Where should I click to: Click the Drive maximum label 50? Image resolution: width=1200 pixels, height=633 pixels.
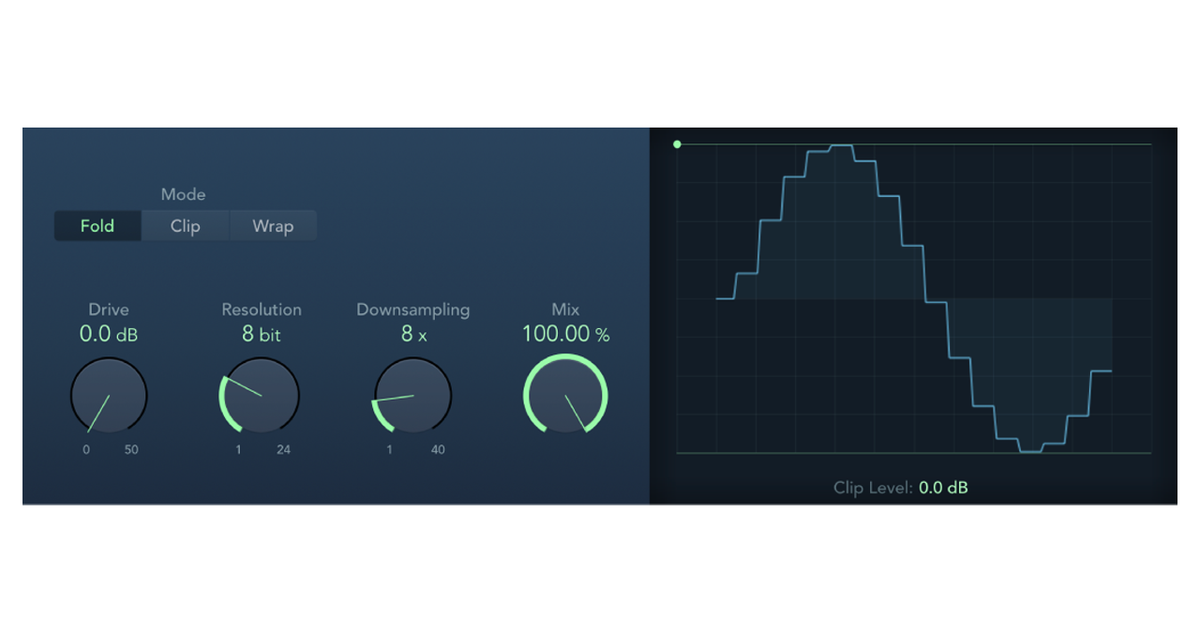(x=131, y=449)
